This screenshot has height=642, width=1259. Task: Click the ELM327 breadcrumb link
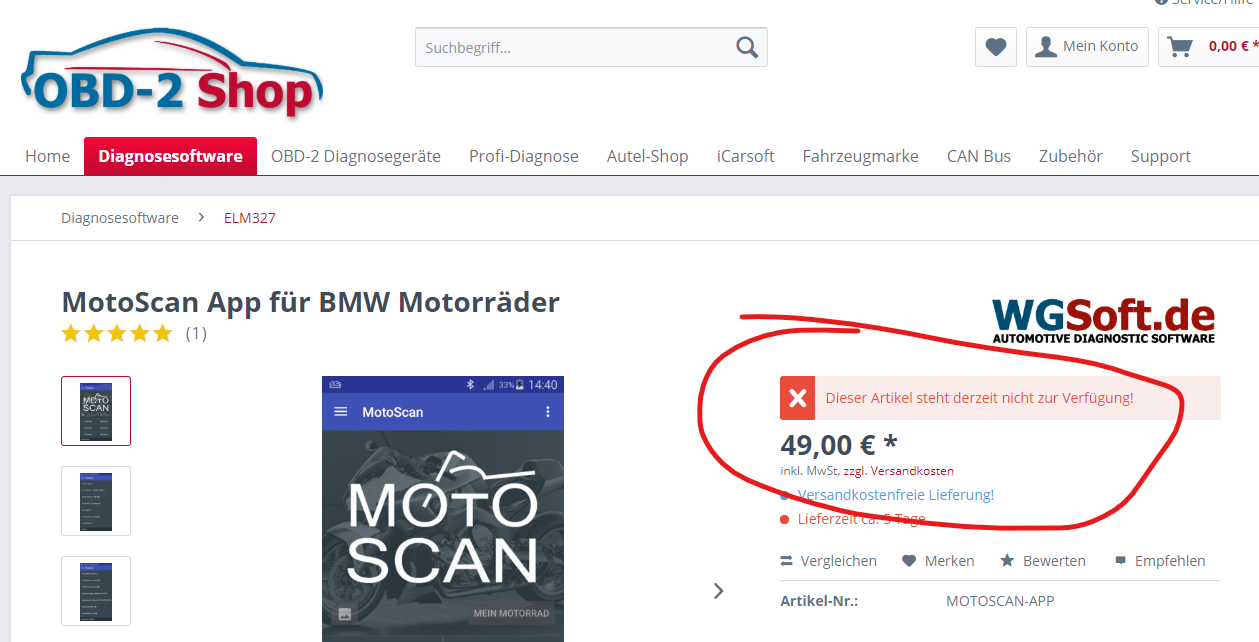(x=250, y=218)
